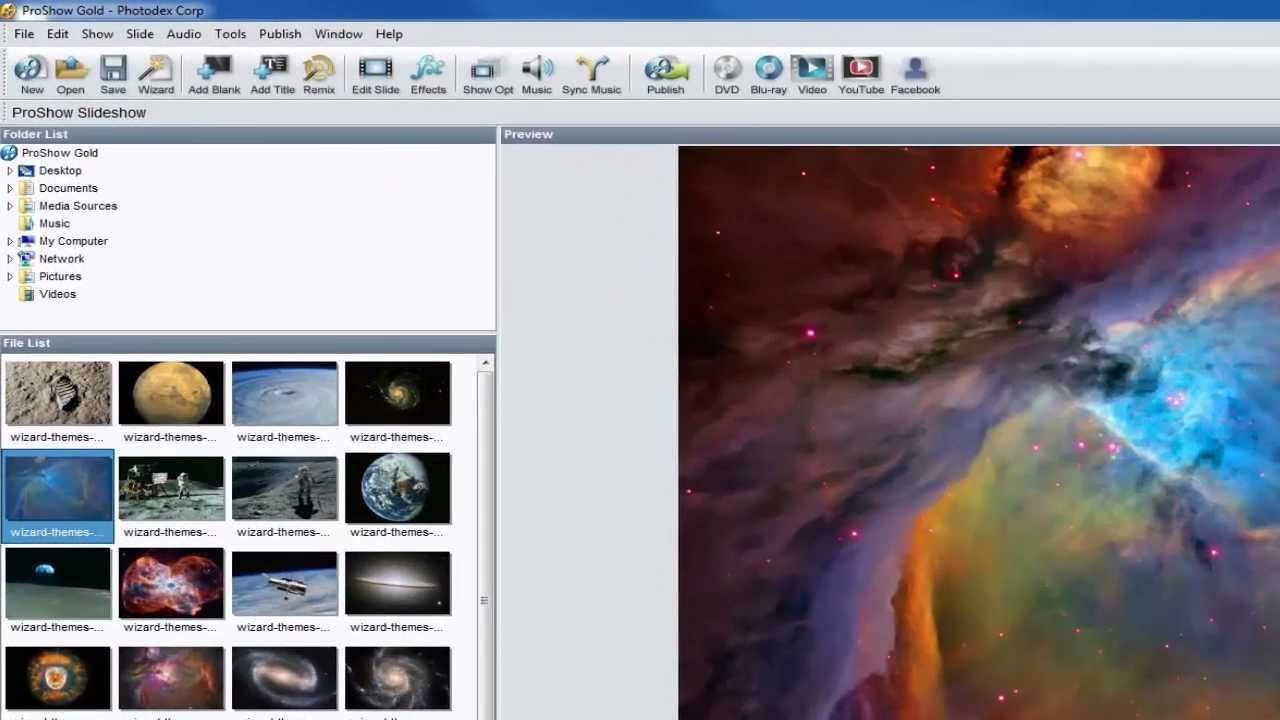Select the Sombrero galaxy thumbnail
Screen dimensions: 1280x720
(x=398, y=583)
